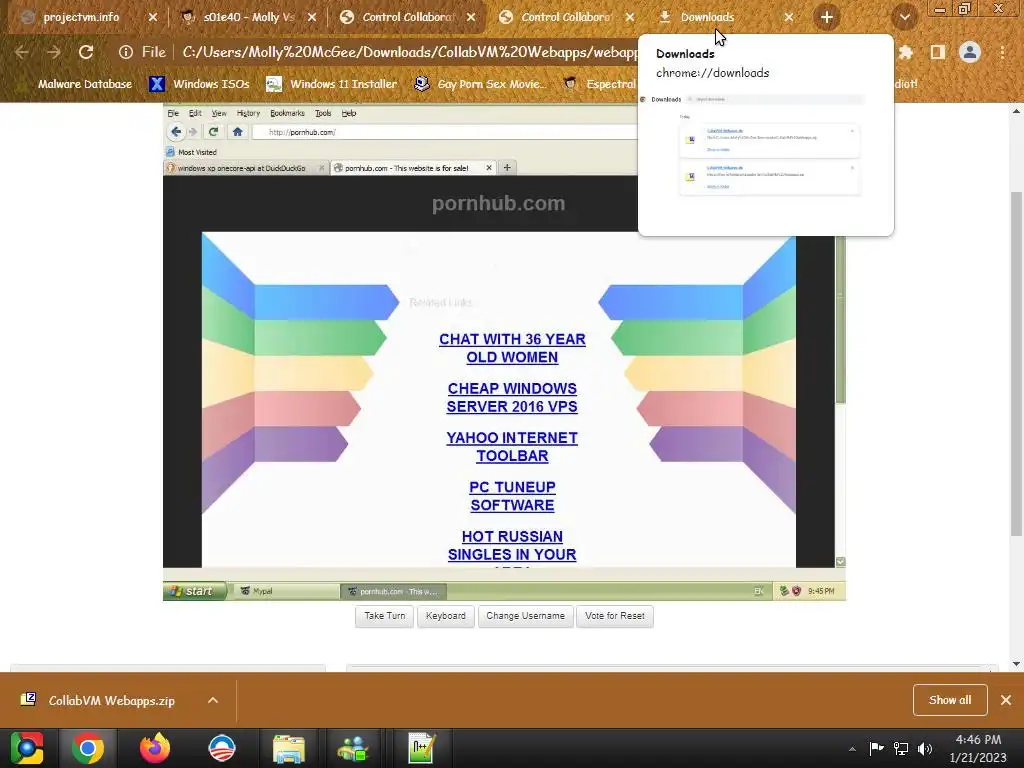Open network tray icon
This screenshot has width=1024, height=768.
901,748
